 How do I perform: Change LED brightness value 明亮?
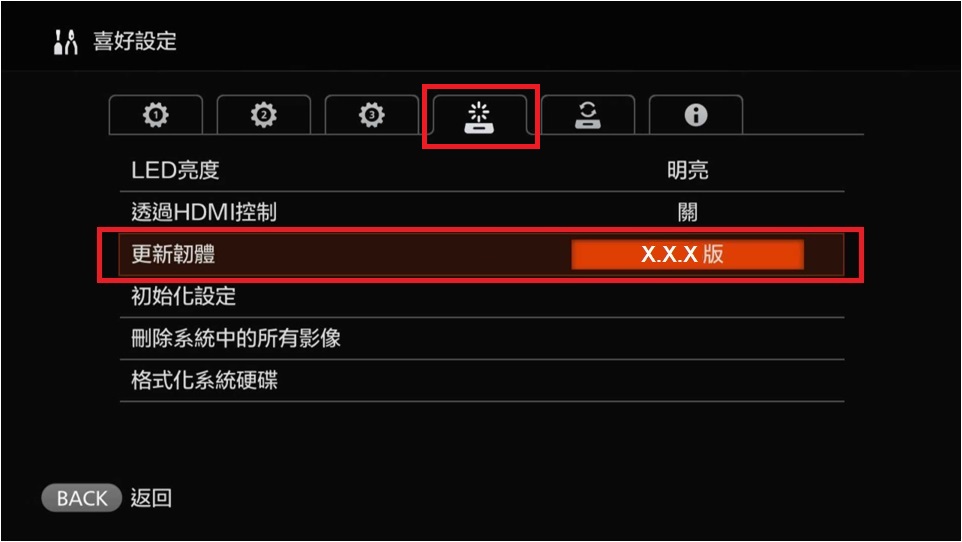[687, 170]
